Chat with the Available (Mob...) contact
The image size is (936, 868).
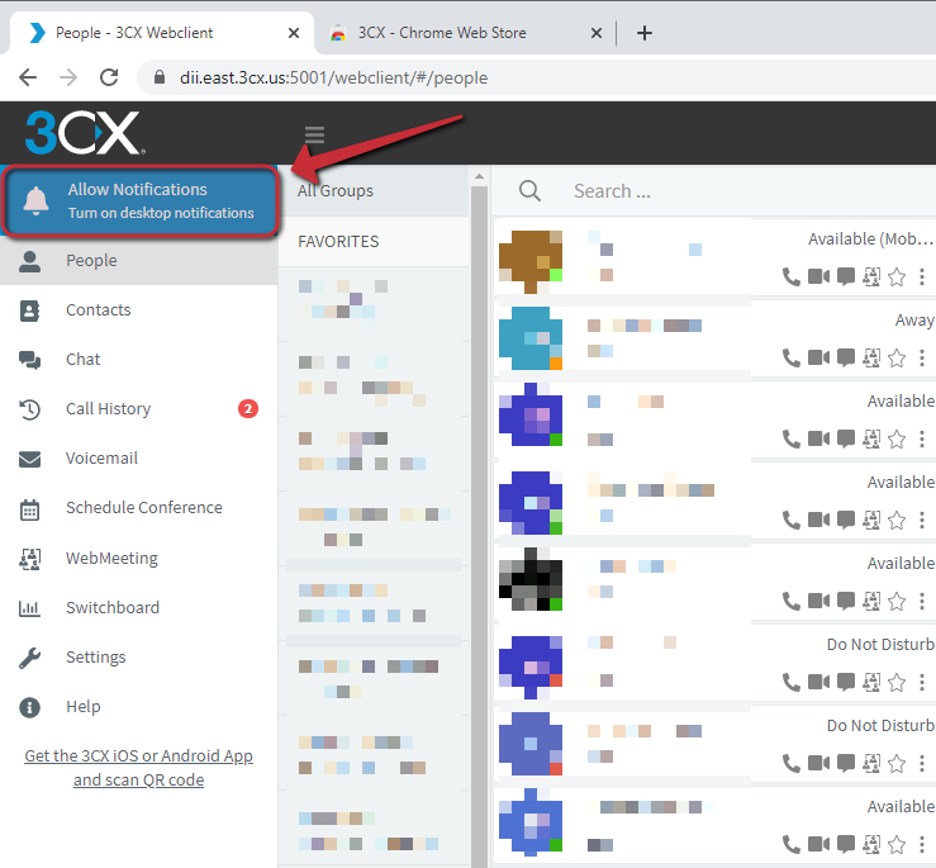[846, 277]
